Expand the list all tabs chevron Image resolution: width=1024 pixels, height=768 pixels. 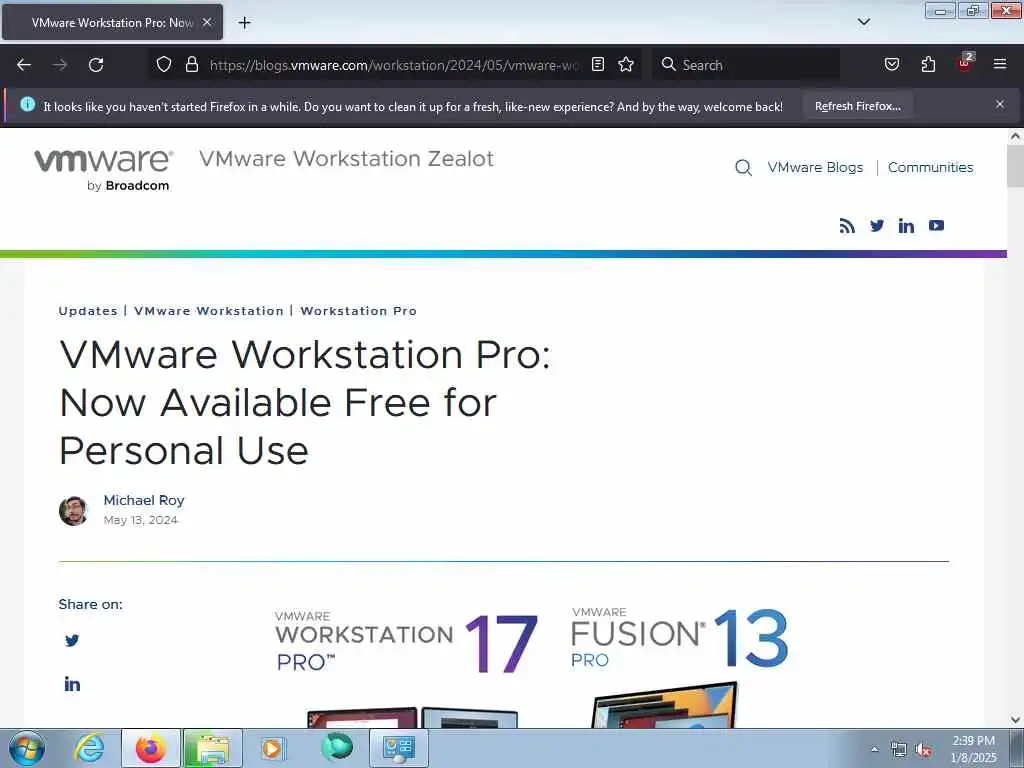point(863,22)
